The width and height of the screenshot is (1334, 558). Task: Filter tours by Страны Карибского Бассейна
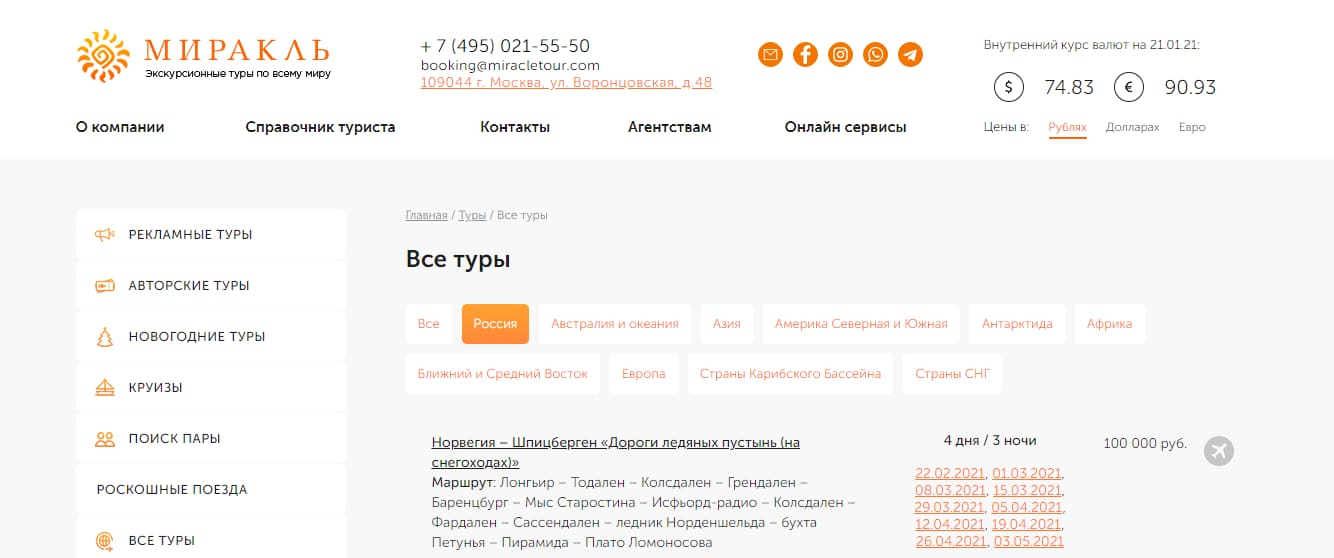pos(790,374)
